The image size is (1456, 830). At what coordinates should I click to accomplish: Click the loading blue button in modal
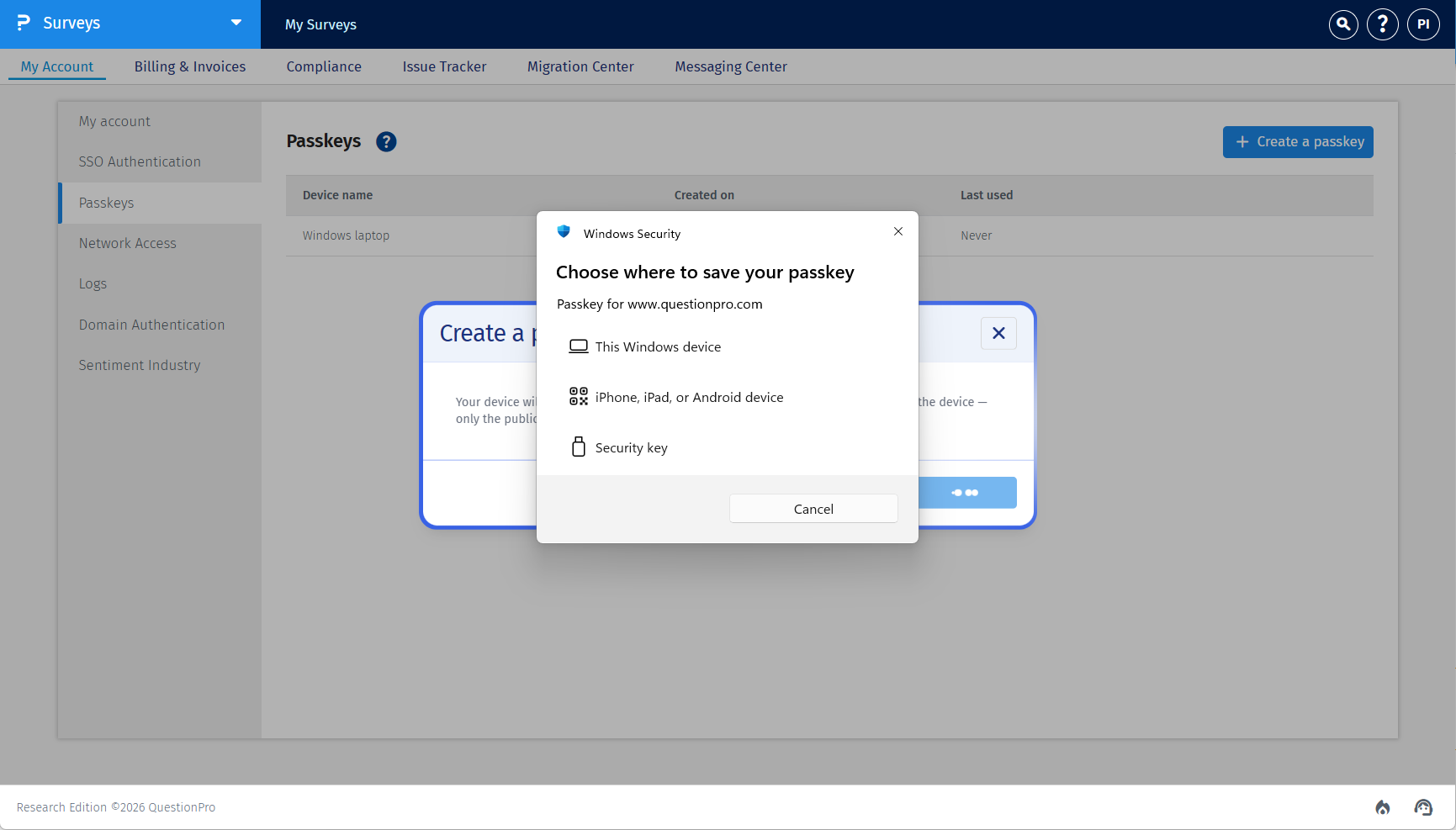point(967,493)
